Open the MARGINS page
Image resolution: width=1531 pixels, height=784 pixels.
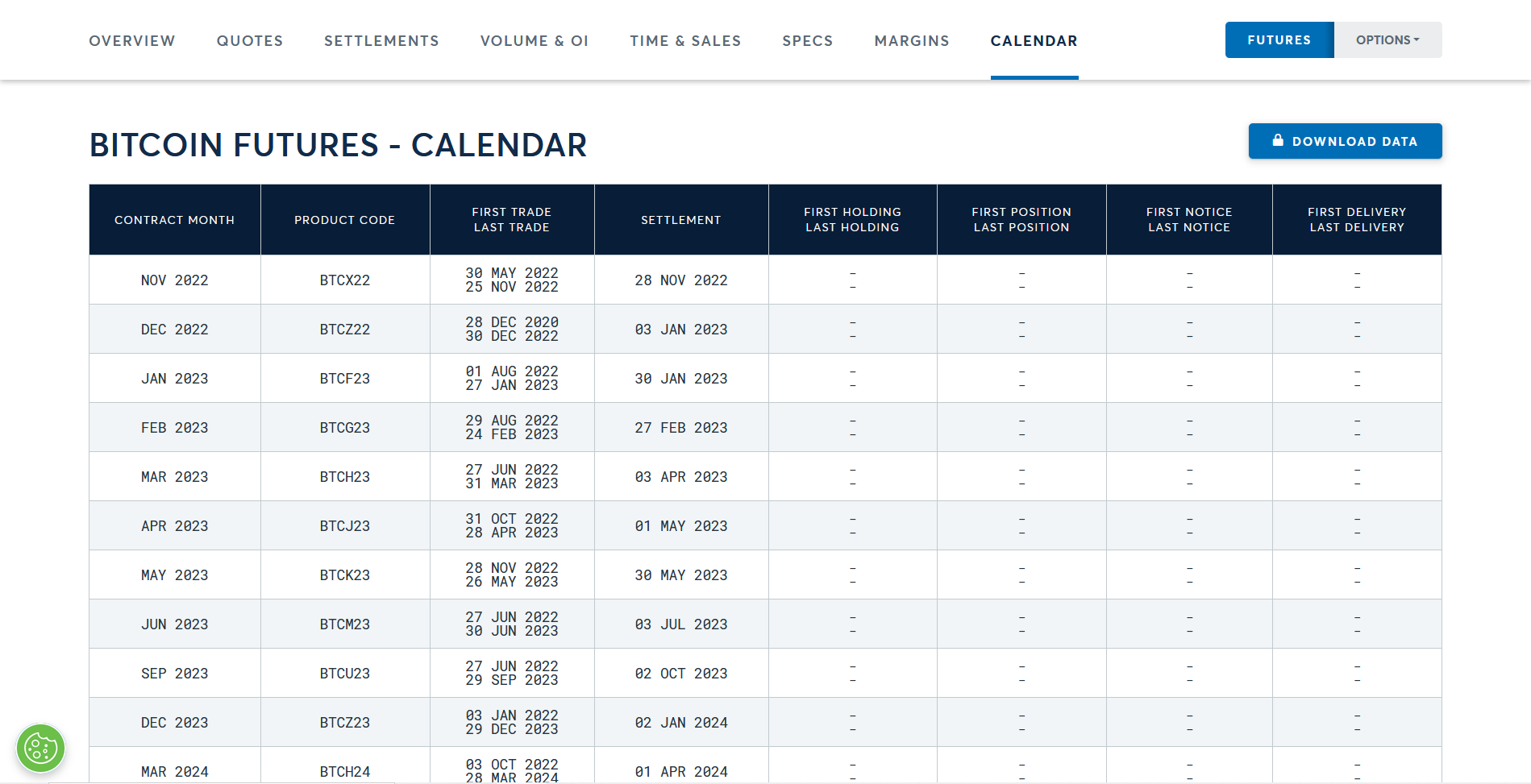[x=911, y=40]
